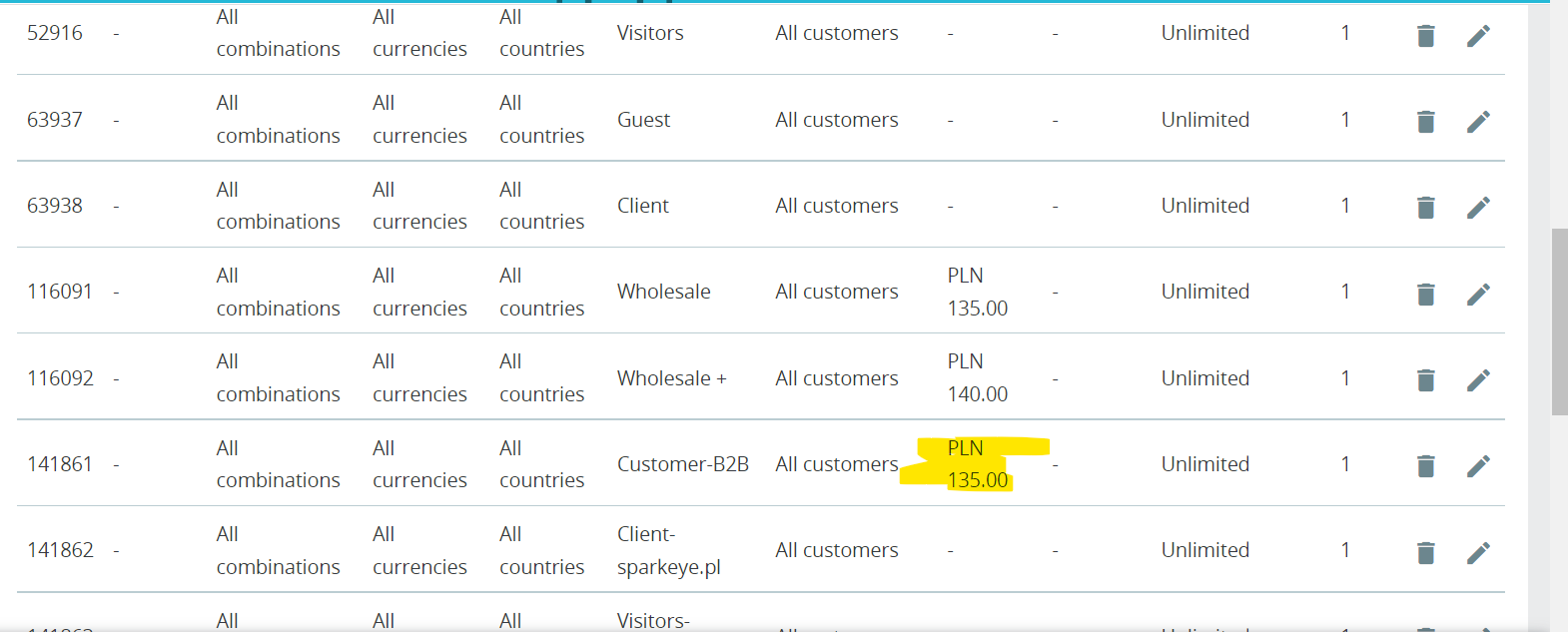Select ID cell 63938

55,206
